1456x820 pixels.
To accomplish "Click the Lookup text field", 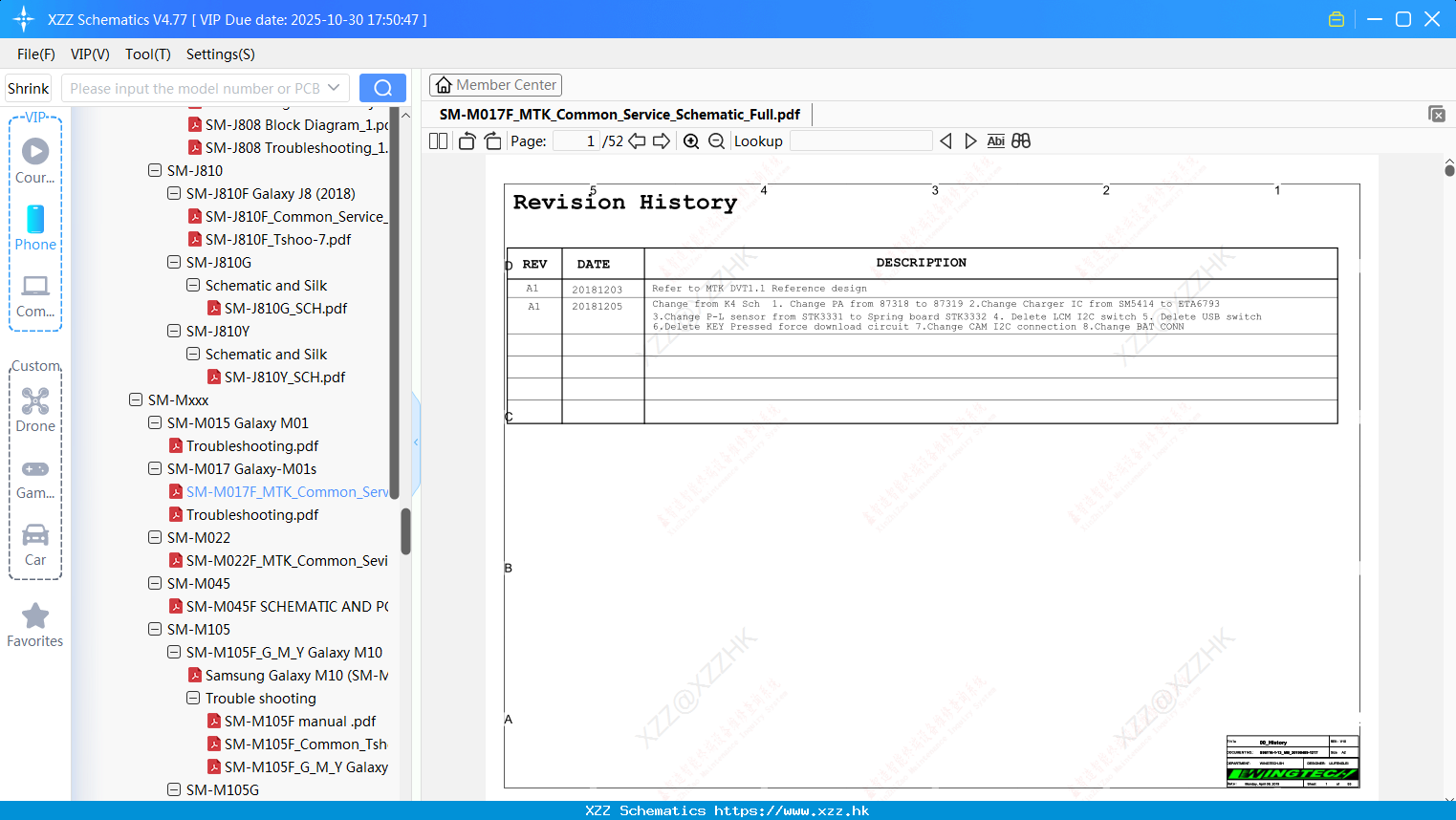I will point(860,141).
